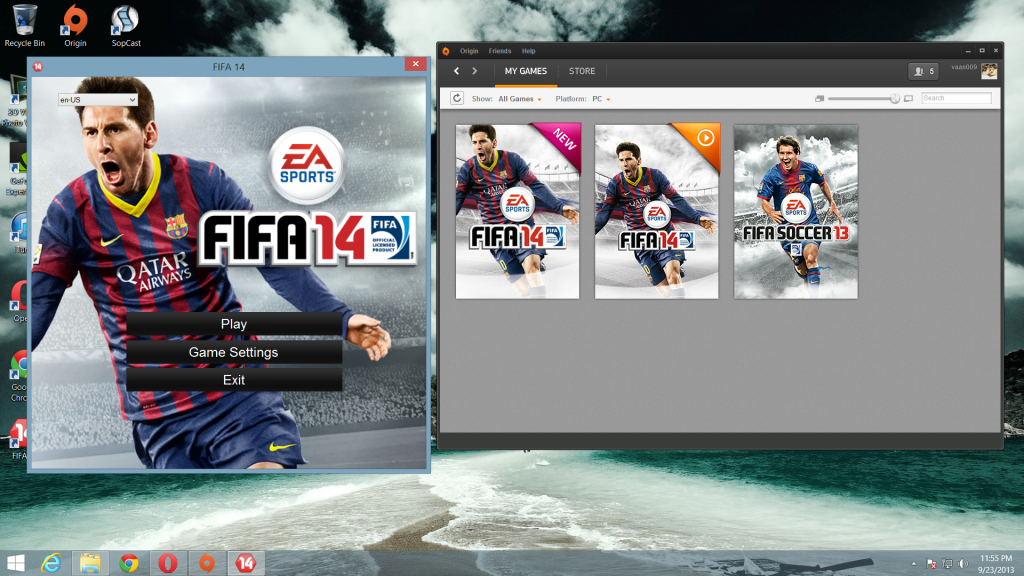Screen dimensions: 1024x576
Task: Click Play in the FIFA 14 launcher
Action: coord(234,324)
